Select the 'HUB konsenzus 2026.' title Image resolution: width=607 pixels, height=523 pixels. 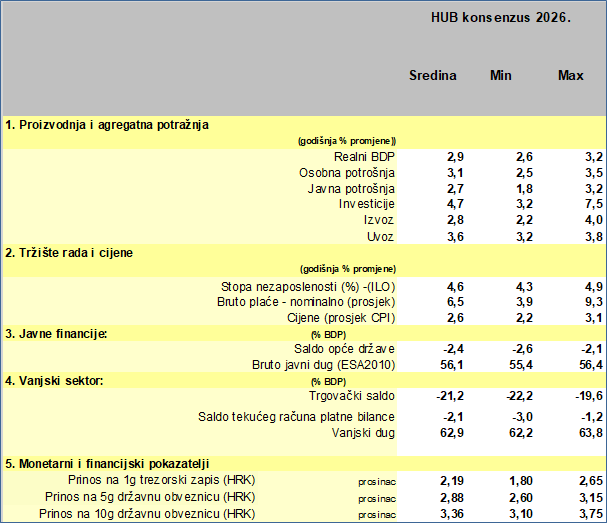point(501,17)
